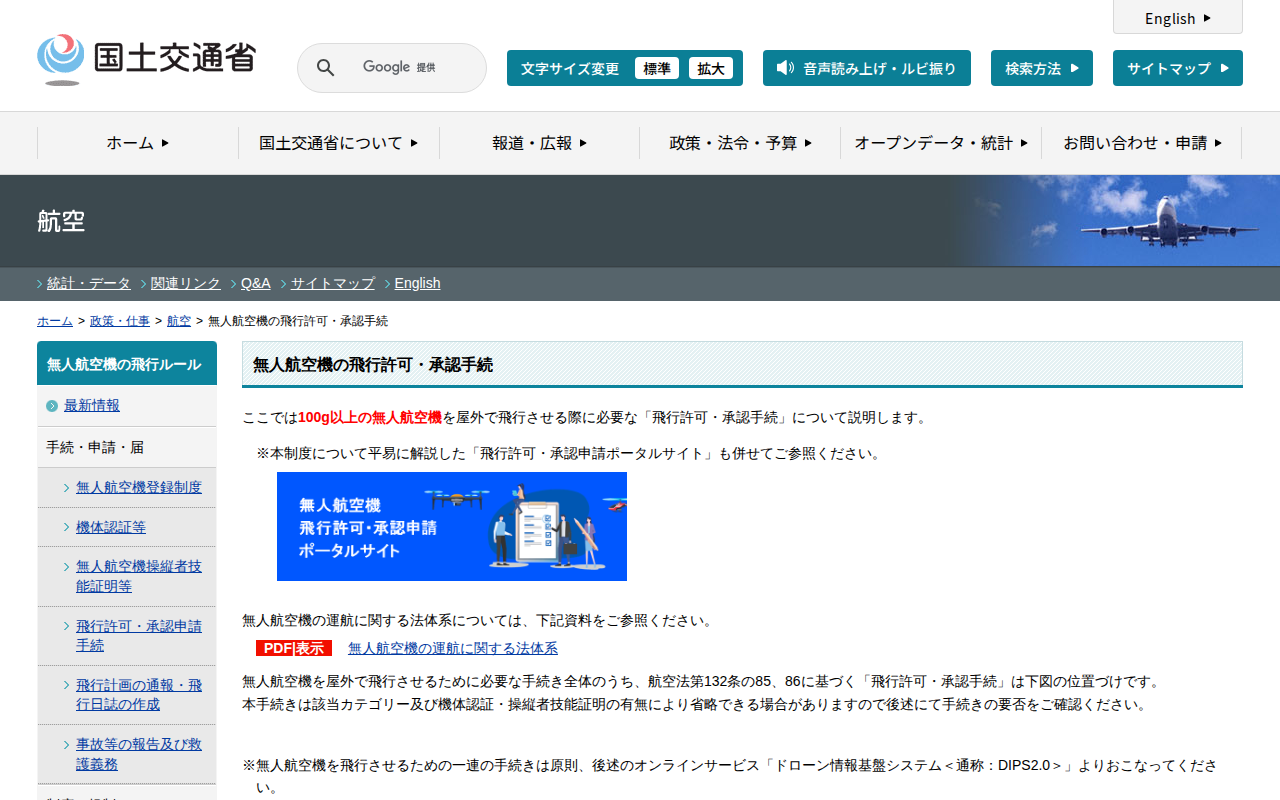Click the red PDF表示 badge
The height and width of the screenshot is (800, 1280).
[x=294, y=648]
